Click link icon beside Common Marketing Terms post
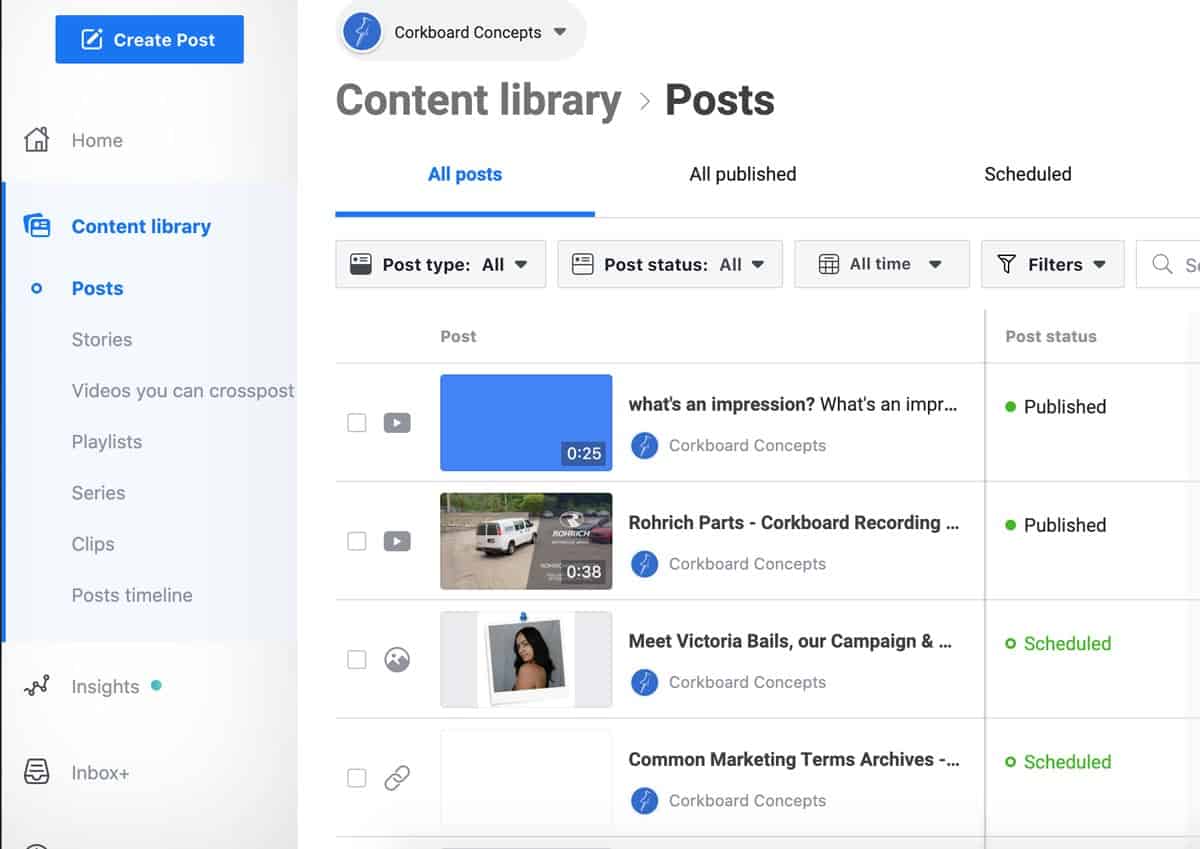The height and width of the screenshot is (849, 1200). pos(397,778)
